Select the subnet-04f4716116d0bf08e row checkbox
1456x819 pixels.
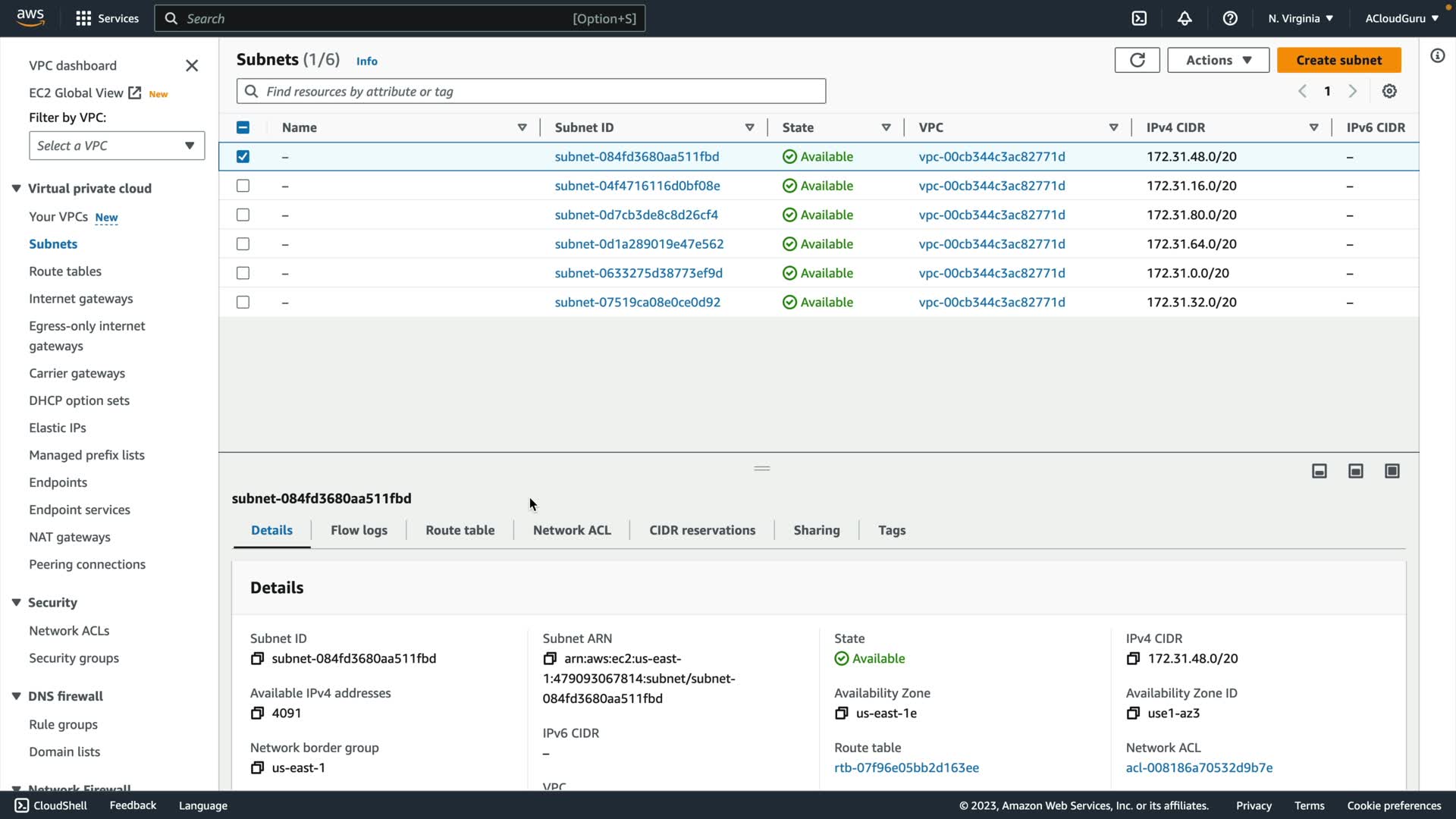(243, 186)
